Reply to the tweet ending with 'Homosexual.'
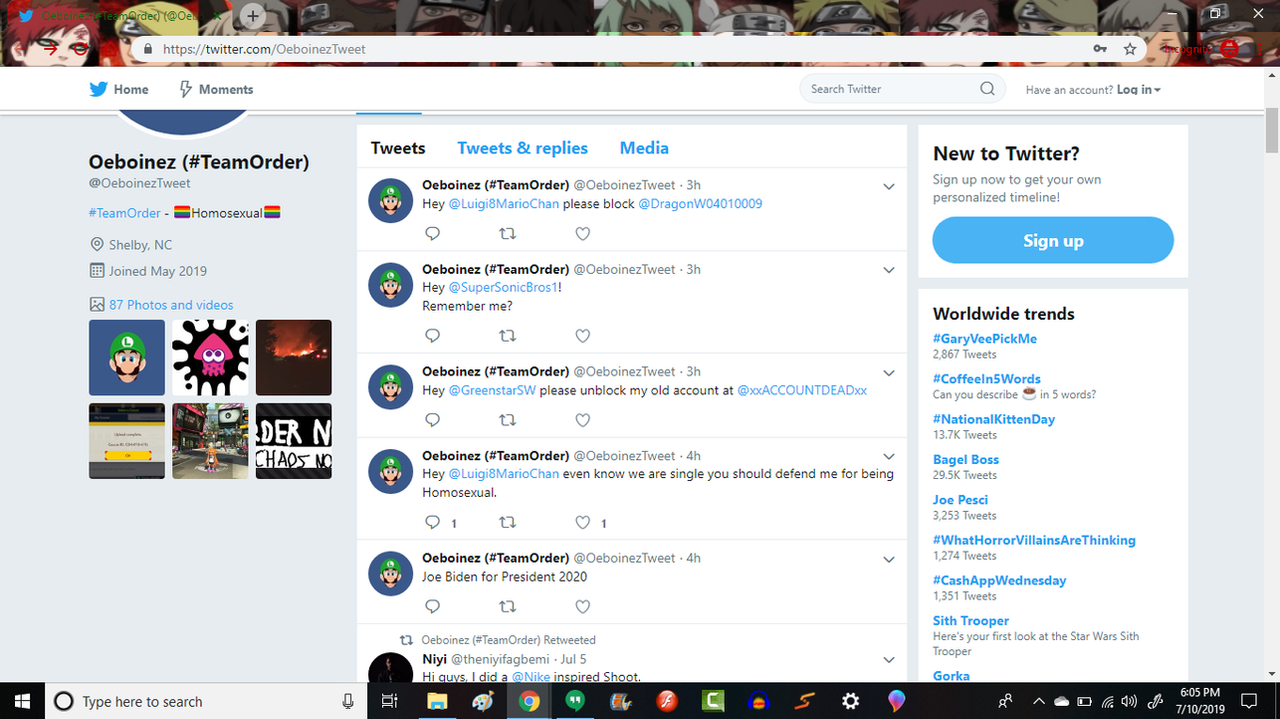The image size is (1280, 719). pos(433,522)
